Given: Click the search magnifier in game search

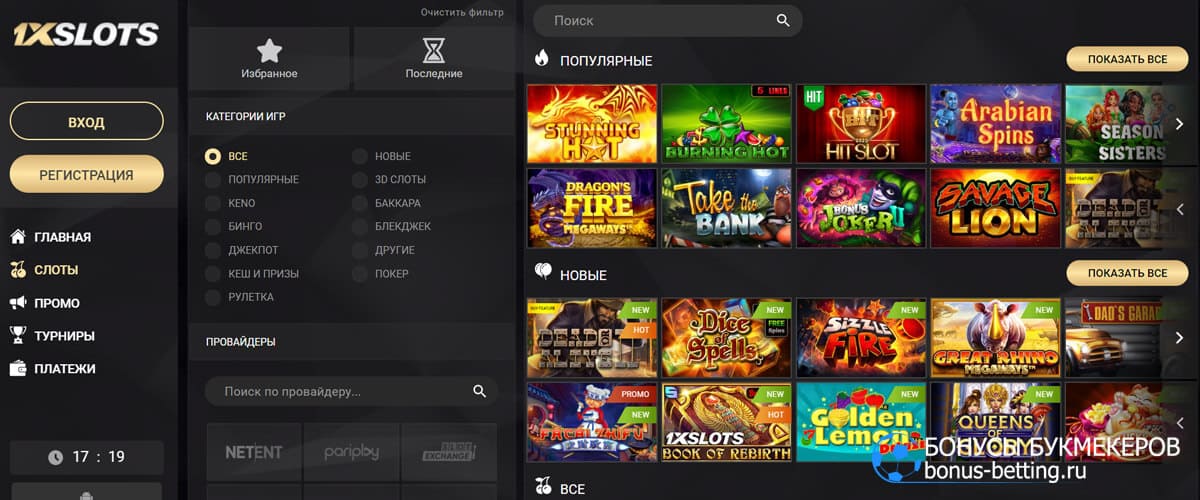Looking at the screenshot, I should (783, 20).
